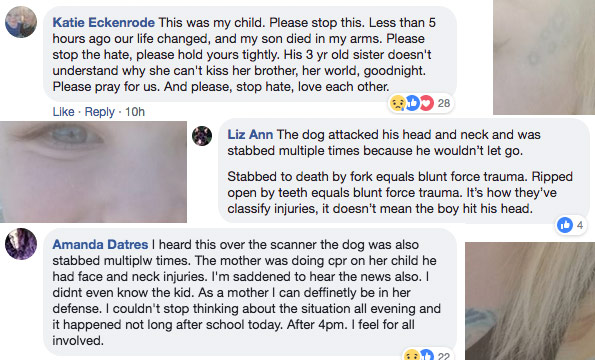Image resolution: width=595 pixels, height=360 pixels.
Task: Click the blue thumbs-up reaction on Katie's comment
Action: 412,103
